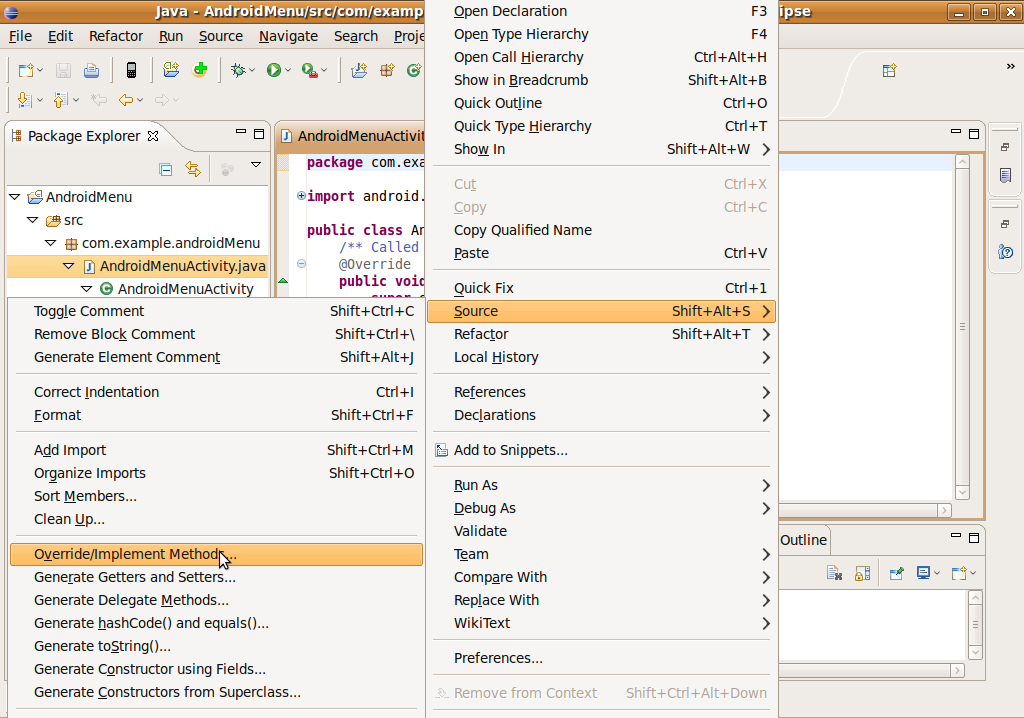The width and height of the screenshot is (1024, 718).
Task: Minimize the Package Explorer view
Action: point(241,133)
